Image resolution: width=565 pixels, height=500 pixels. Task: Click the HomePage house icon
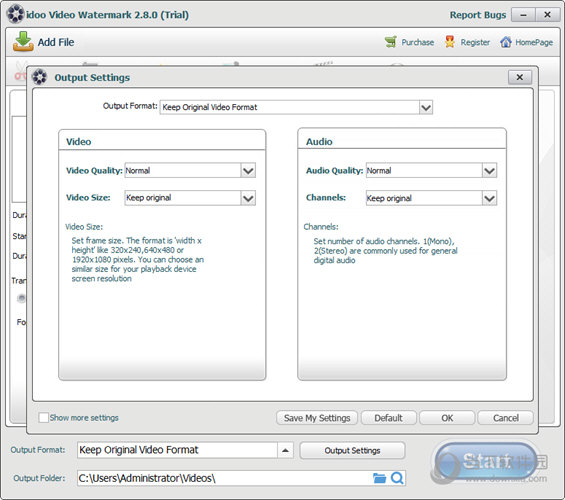click(506, 42)
